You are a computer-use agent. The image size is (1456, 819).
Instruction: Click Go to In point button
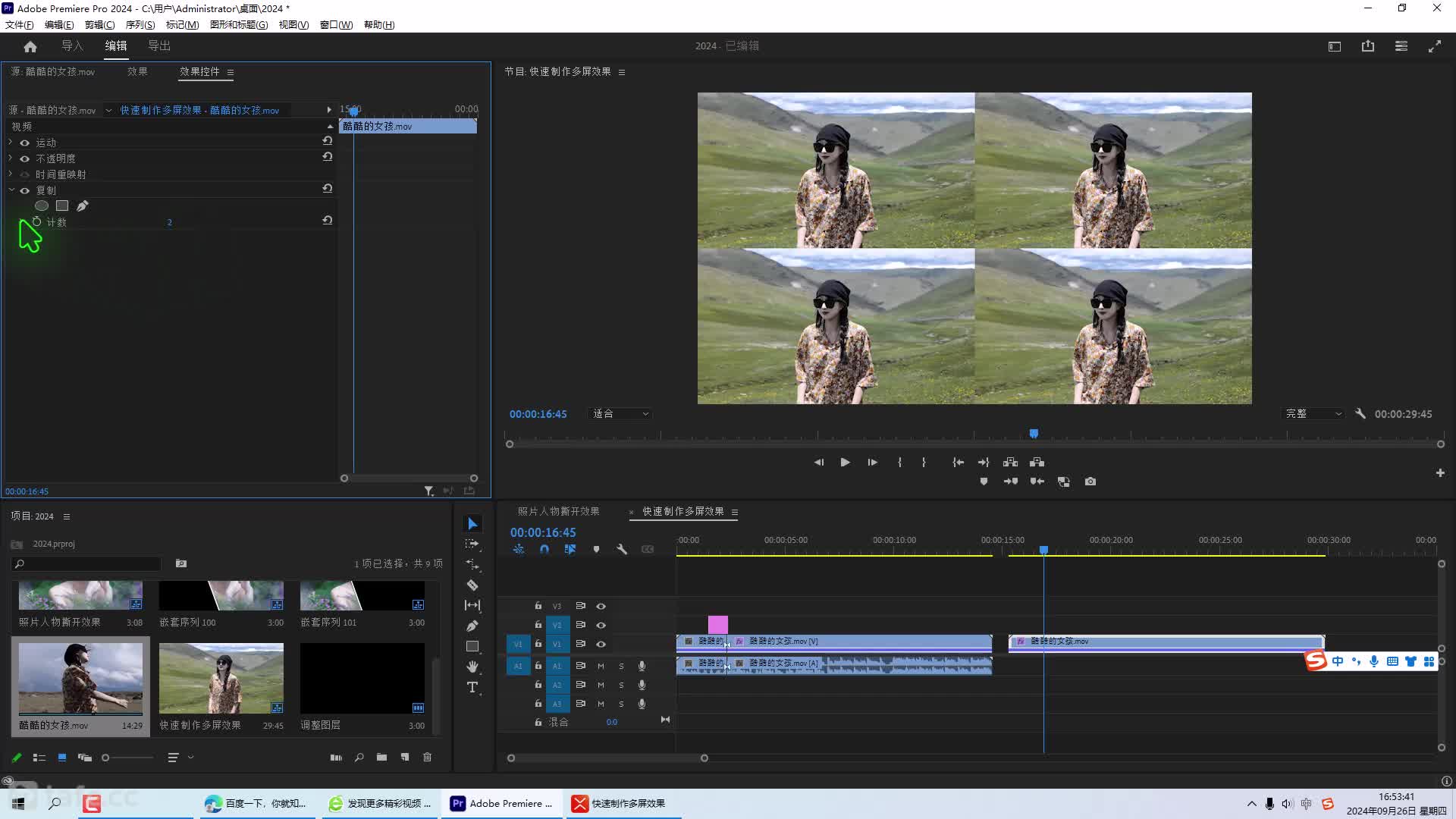[x=959, y=463]
